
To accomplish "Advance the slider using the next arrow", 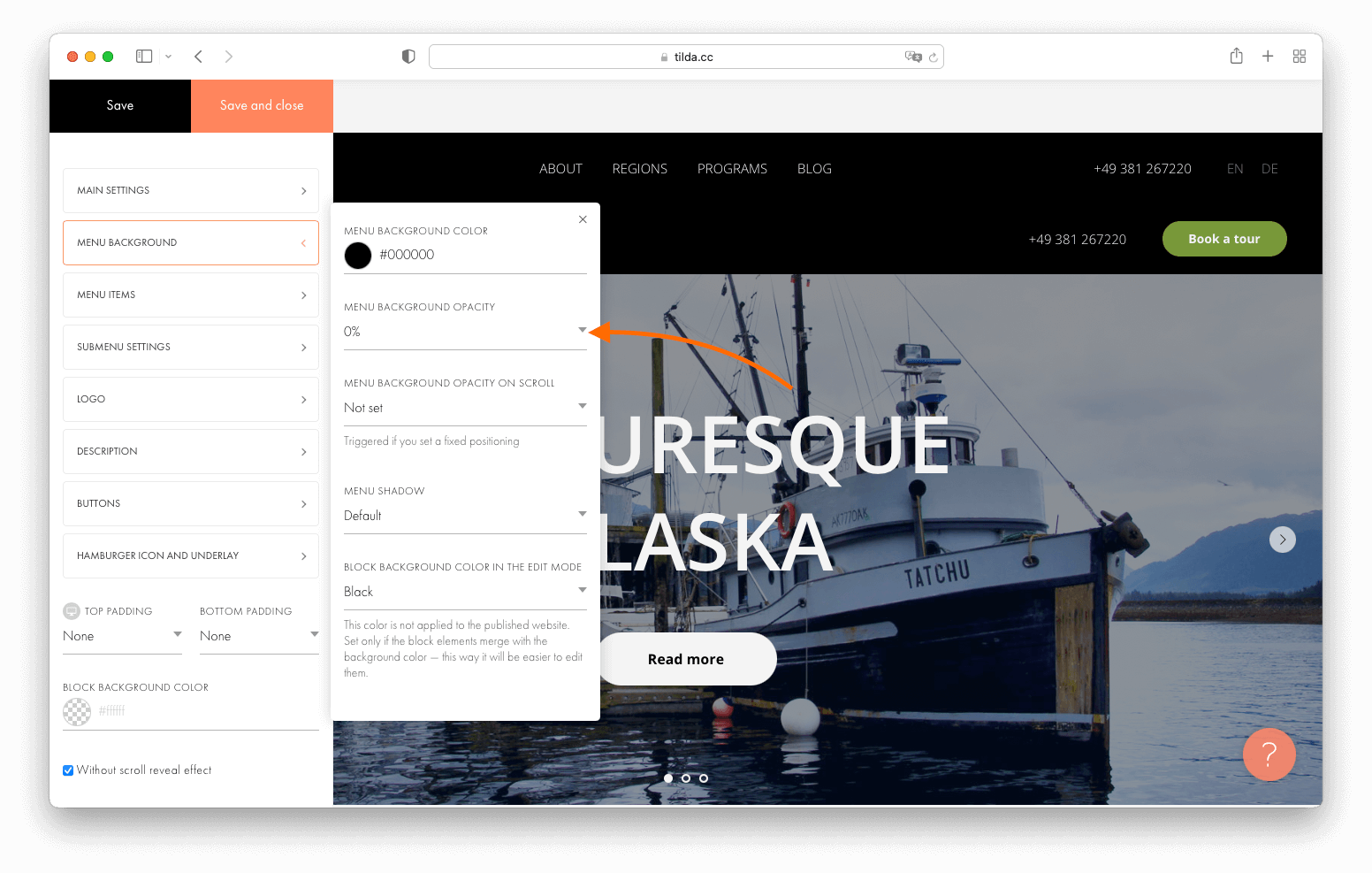I will tap(1283, 539).
